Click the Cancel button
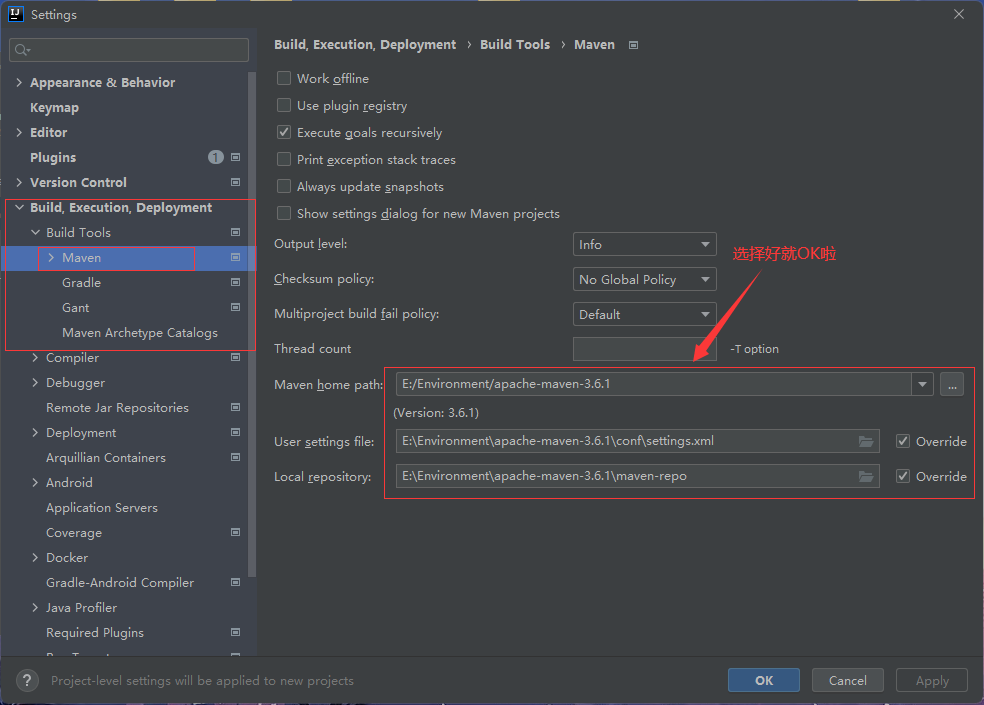The width and height of the screenshot is (984, 705). [x=848, y=681]
